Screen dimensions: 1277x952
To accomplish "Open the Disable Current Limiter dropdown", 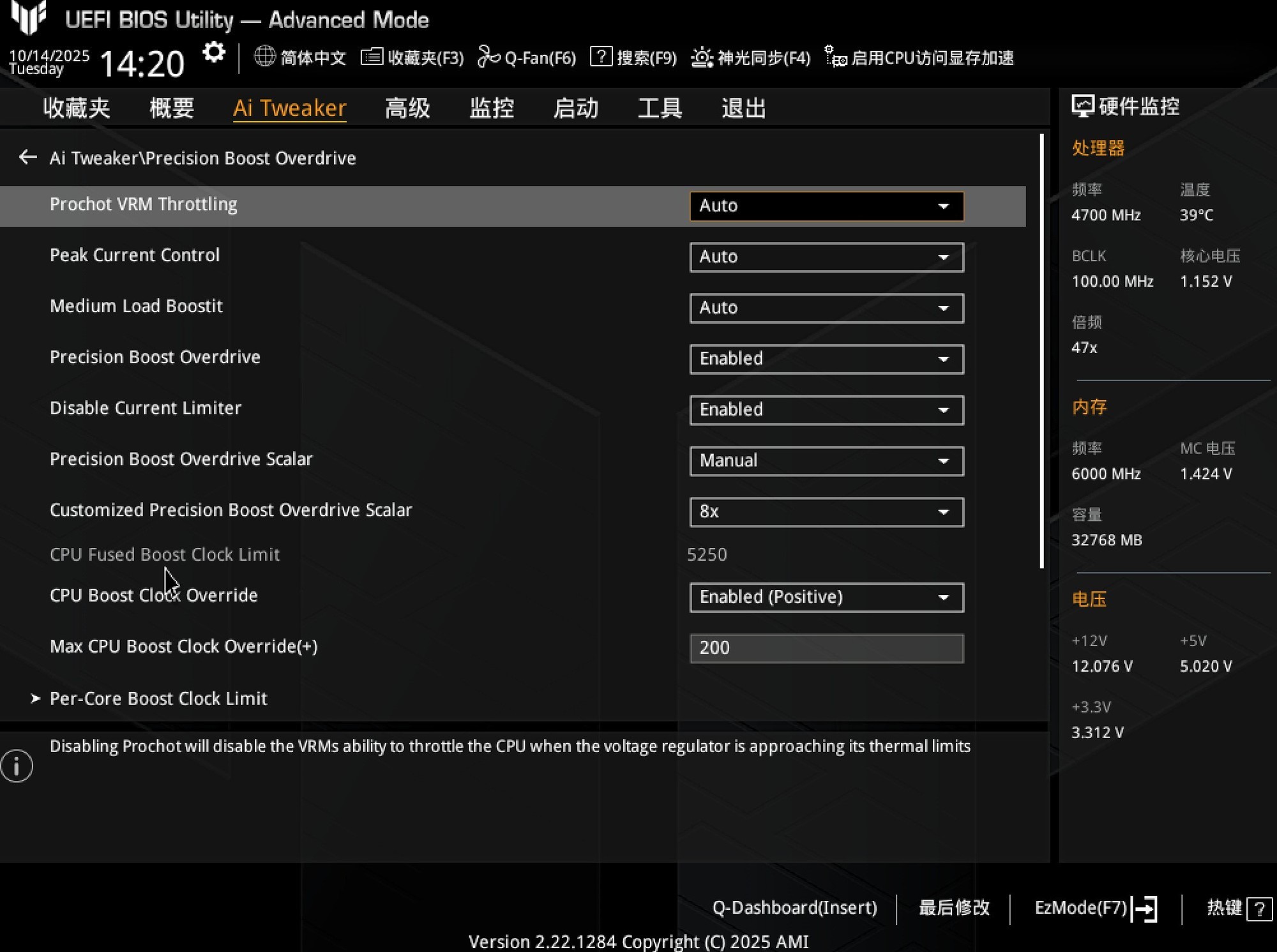I will 826,410.
